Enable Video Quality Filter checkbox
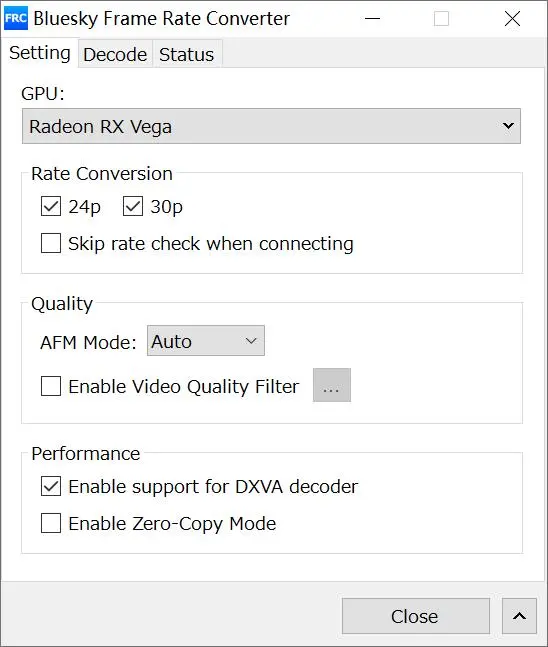This screenshot has height=647, width=548. click(51, 386)
